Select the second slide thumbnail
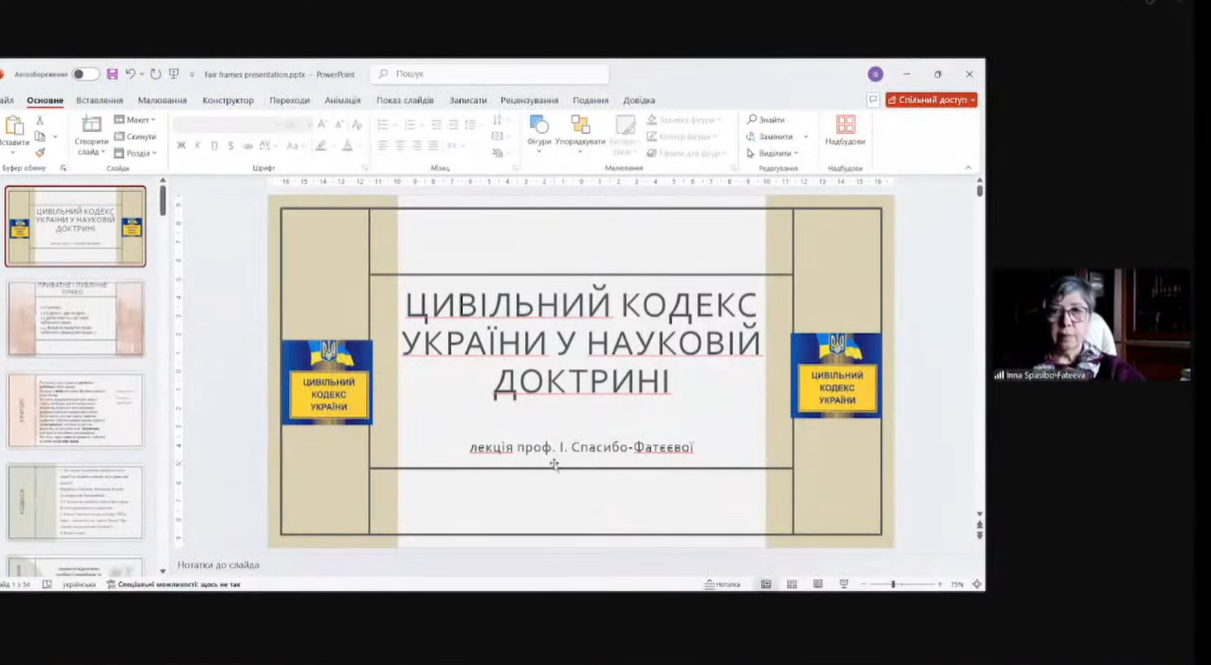The height and width of the screenshot is (665, 1211). pyautogui.click(x=76, y=318)
